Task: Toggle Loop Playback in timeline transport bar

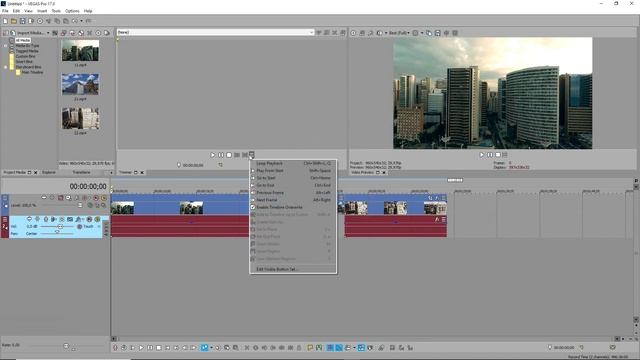Action: coord(123,348)
